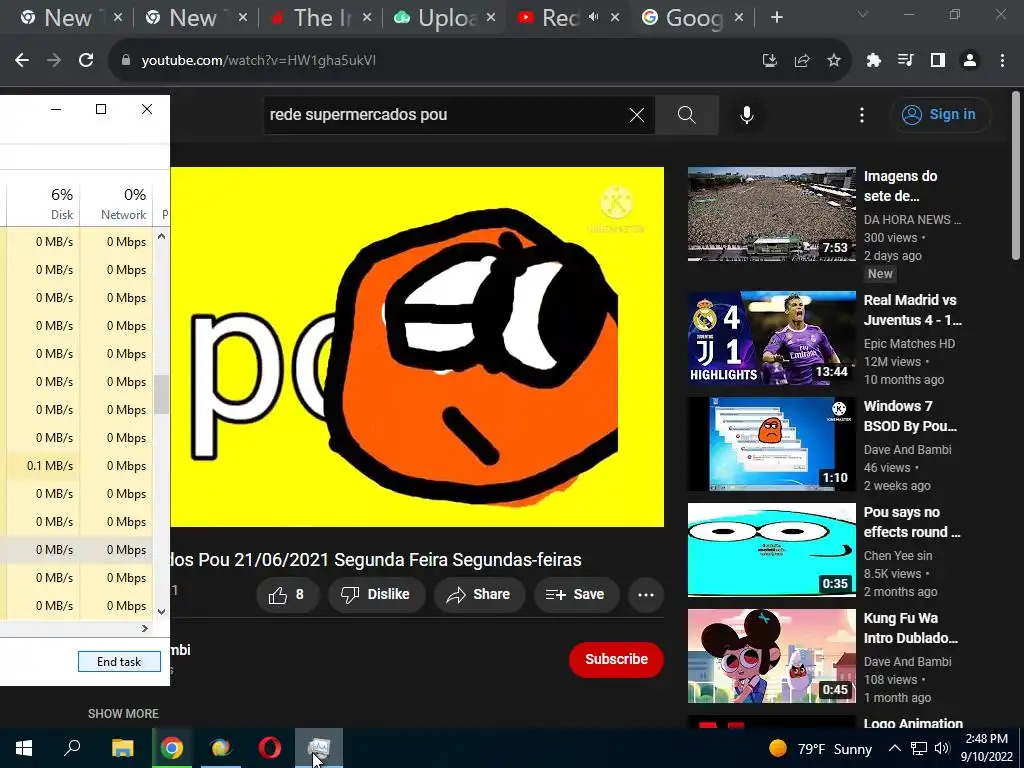Screen dimensions: 1024x768
Task: Open Windows taskbar search
Action: point(72,748)
